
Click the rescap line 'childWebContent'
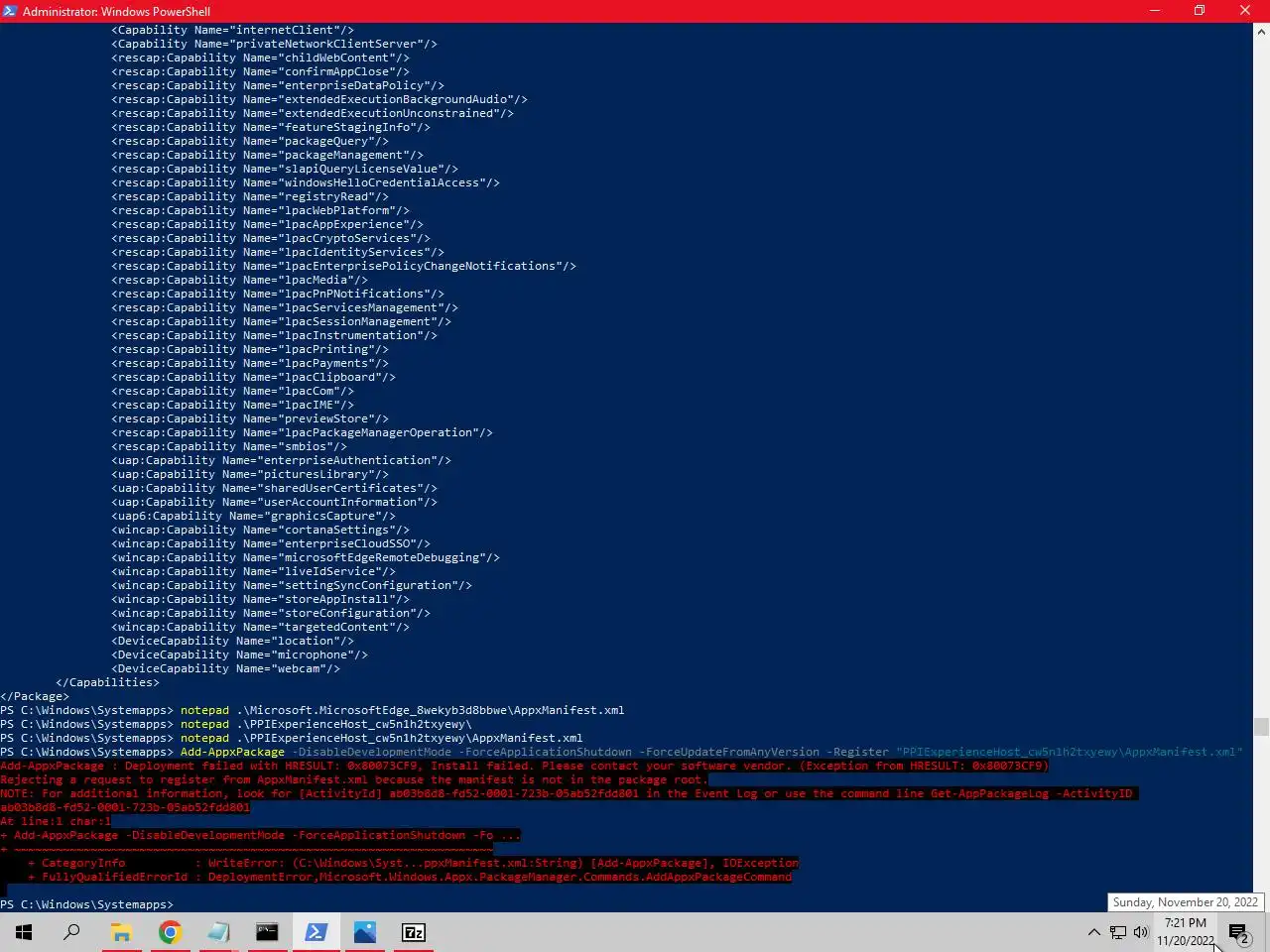point(260,58)
